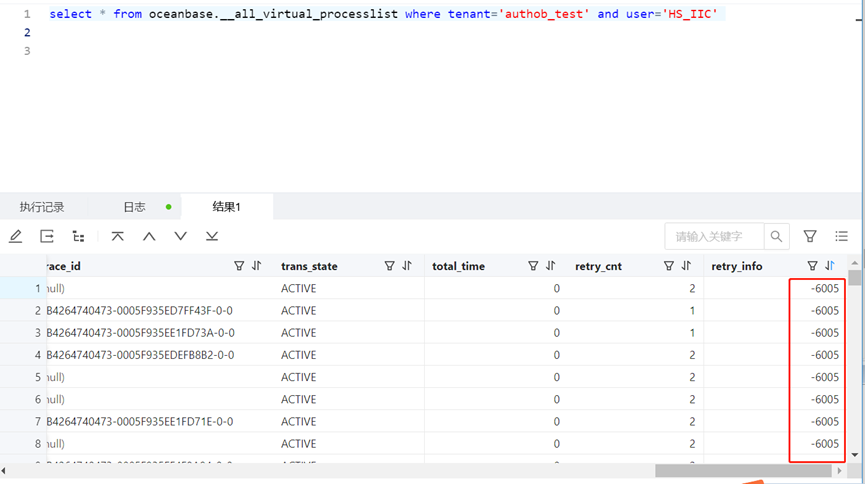The width and height of the screenshot is (865, 484).
Task: Click retry_cnt value 1 in row 2
Action: point(692,311)
